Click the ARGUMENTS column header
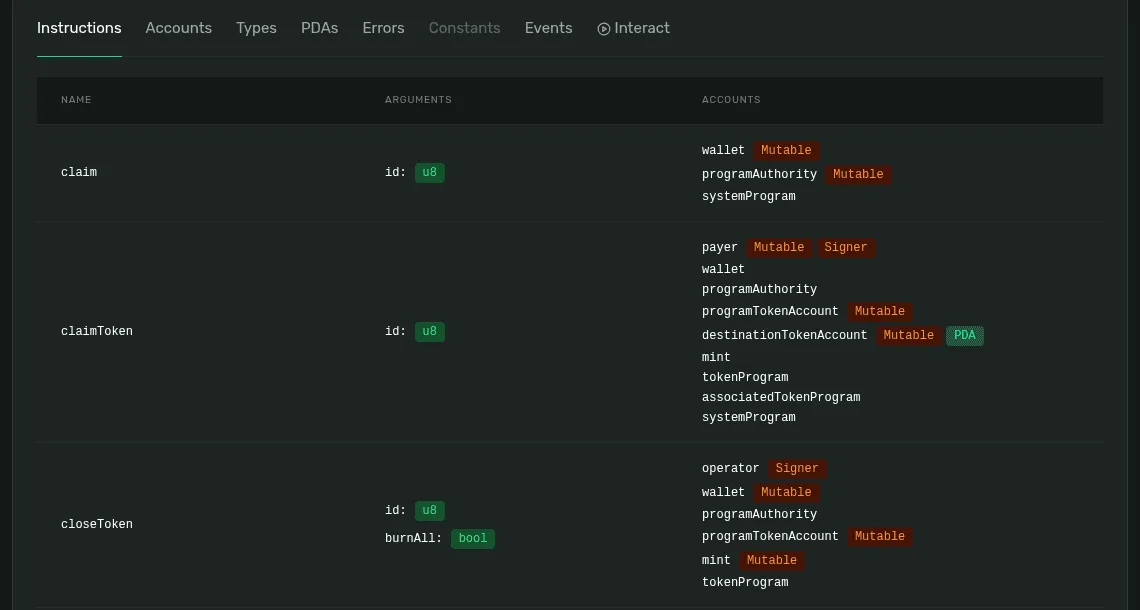The height and width of the screenshot is (610, 1140). point(418,100)
